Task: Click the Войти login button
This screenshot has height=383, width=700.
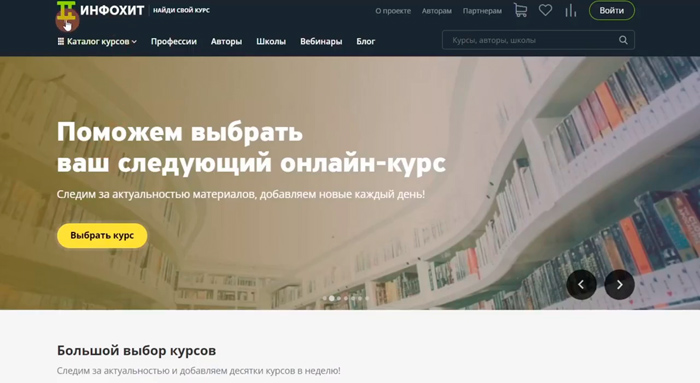Action: click(x=612, y=11)
